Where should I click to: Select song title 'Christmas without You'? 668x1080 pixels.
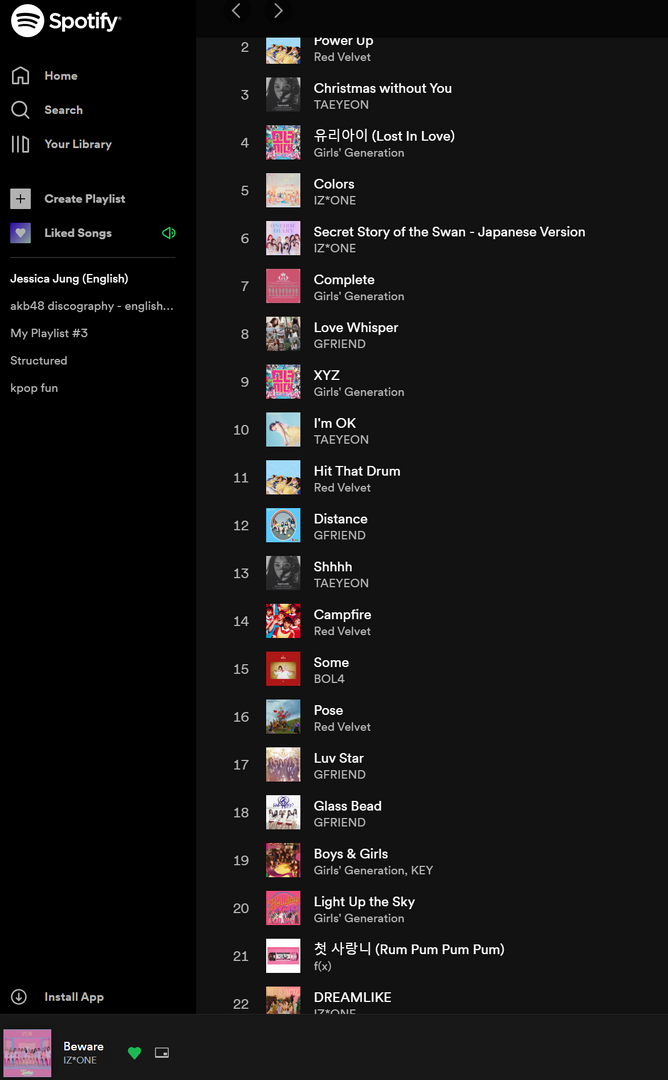point(383,88)
